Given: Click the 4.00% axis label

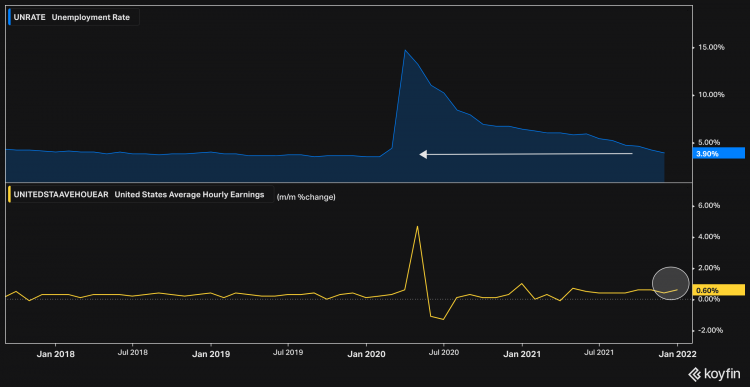Looking at the screenshot, I should click(709, 237).
